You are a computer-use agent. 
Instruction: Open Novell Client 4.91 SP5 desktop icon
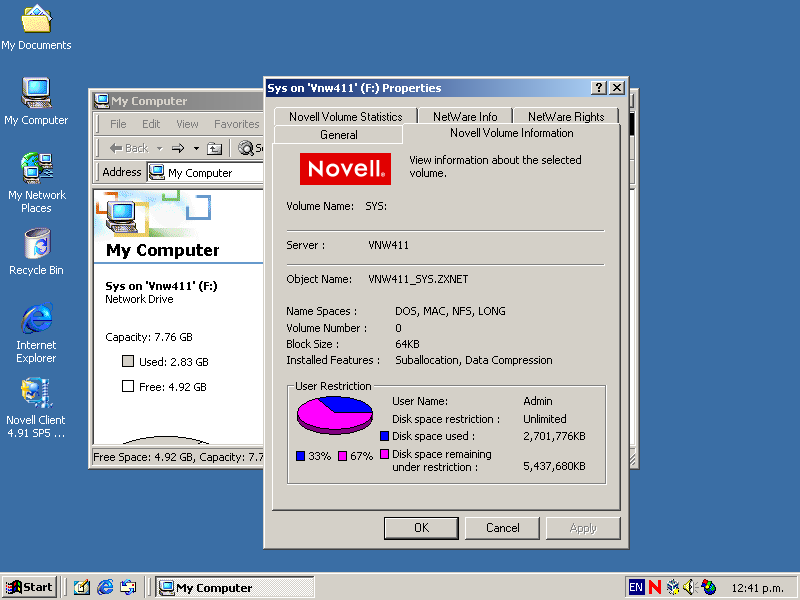36,408
